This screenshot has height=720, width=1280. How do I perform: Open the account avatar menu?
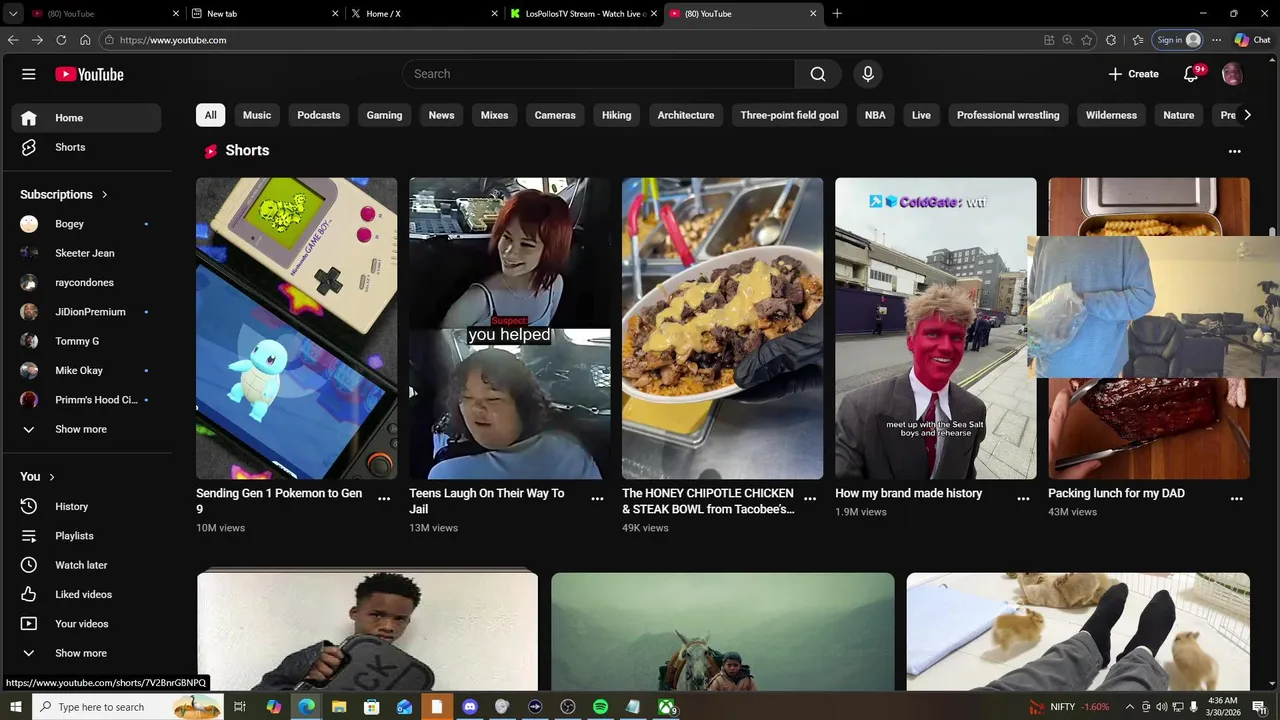(x=1232, y=74)
